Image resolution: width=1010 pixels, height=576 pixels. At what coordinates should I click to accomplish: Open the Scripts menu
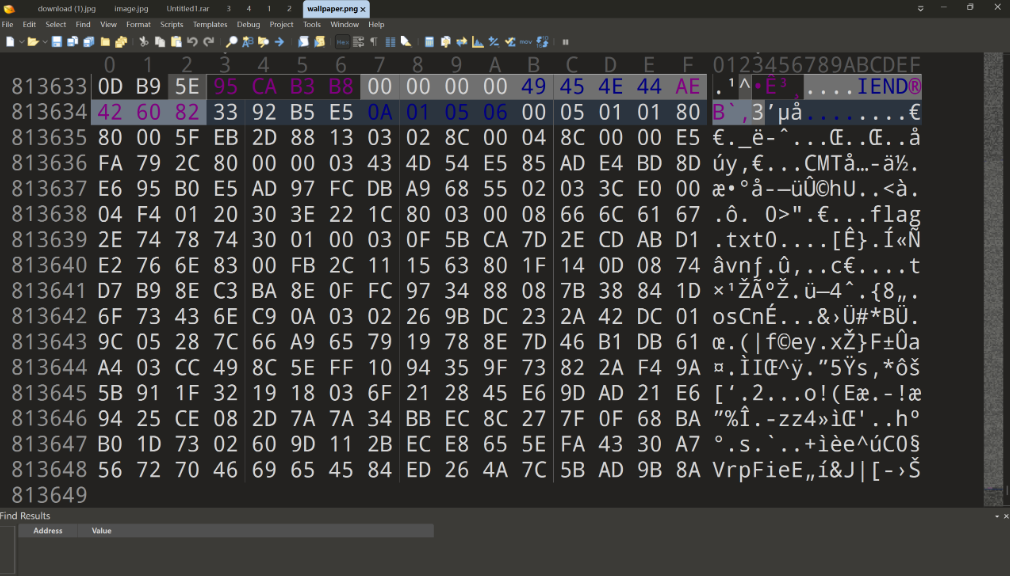(172, 24)
